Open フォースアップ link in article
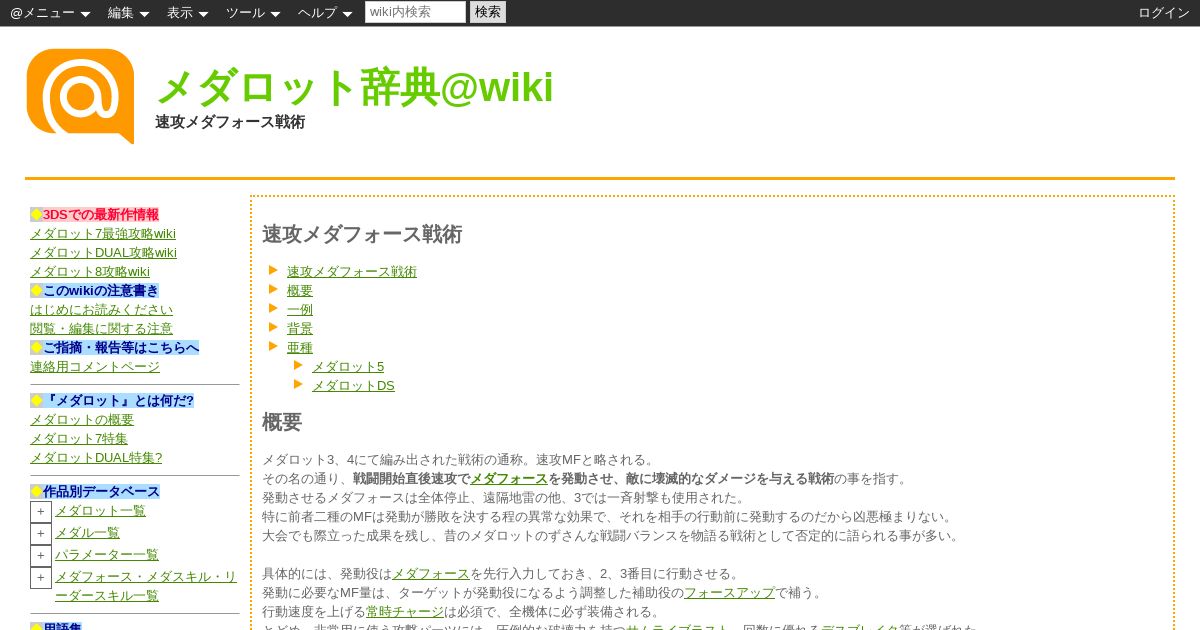The height and width of the screenshot is (630, 1200). [x=729, y=593]
